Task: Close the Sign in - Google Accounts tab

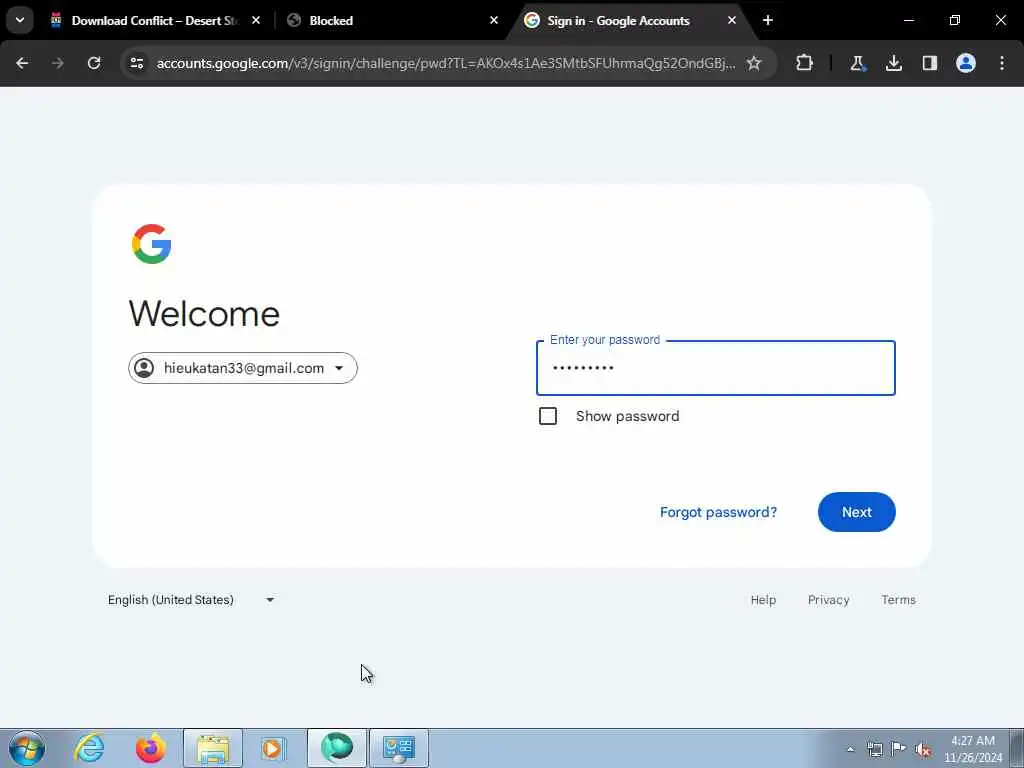Action: pyautogui.click(x=731, y=20)
